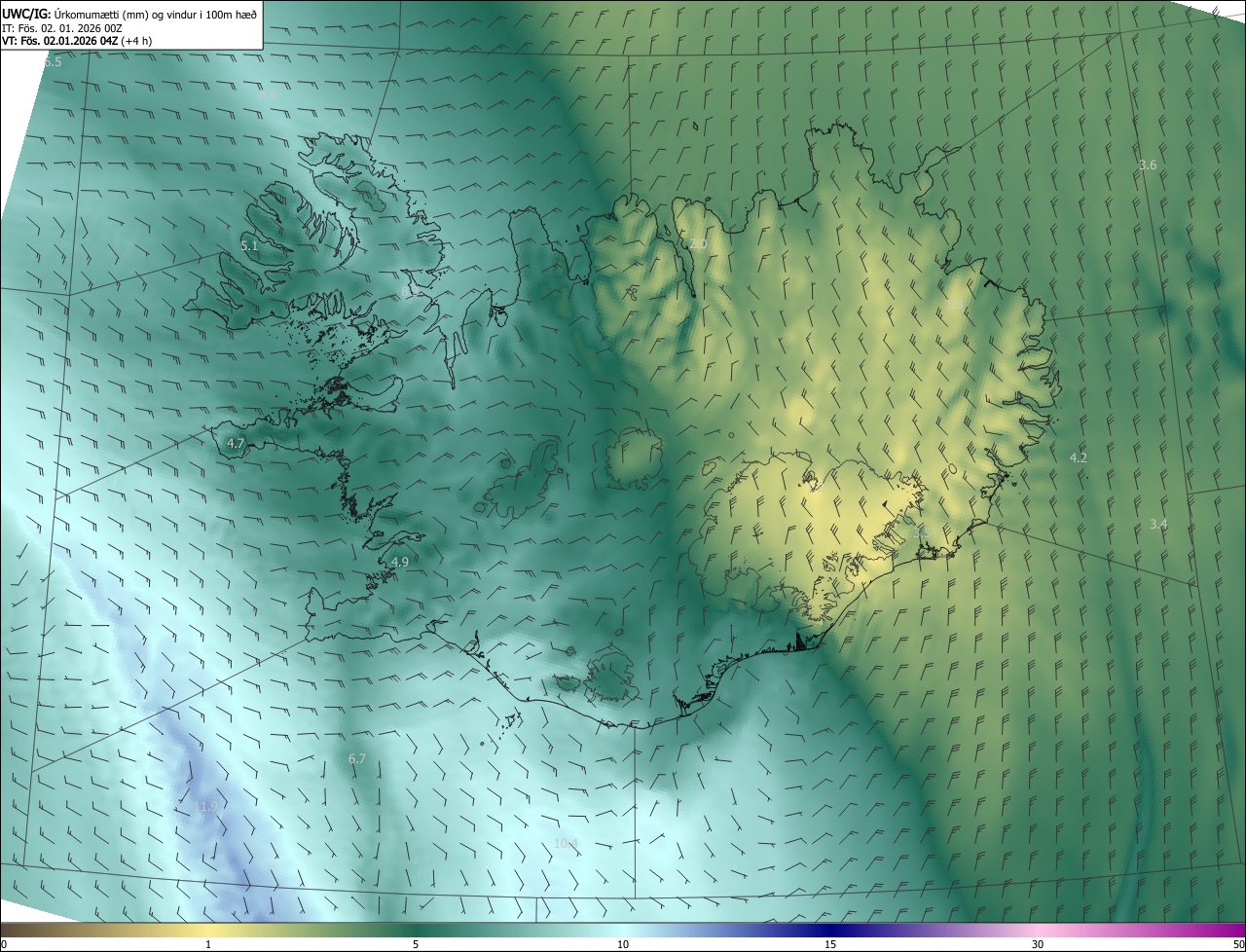The width and height of the screenshot is (1246, 952).
Task: Click the 3.6 value in the northeast ocean
Action: tap(1148, 165)
